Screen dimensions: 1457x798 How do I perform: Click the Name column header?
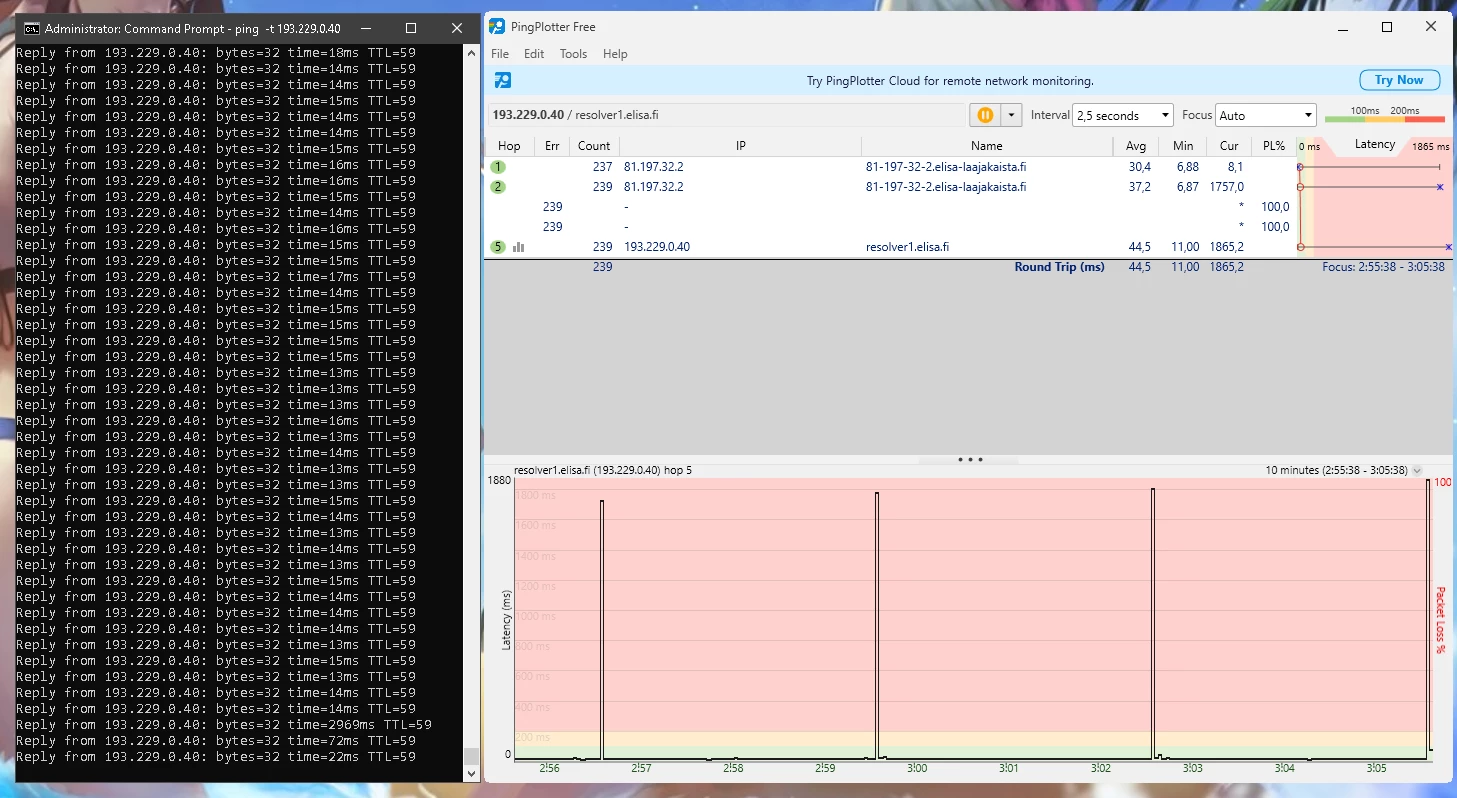tap(986, 146)
